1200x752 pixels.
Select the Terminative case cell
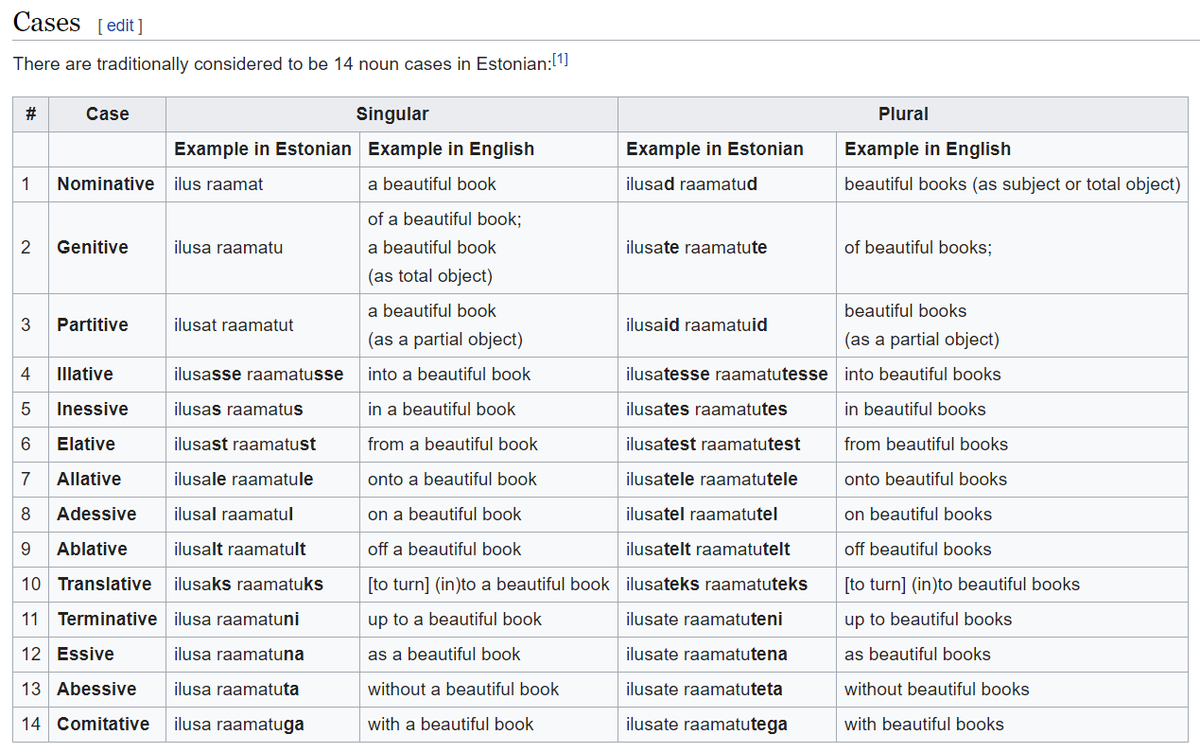click(107, 619)
